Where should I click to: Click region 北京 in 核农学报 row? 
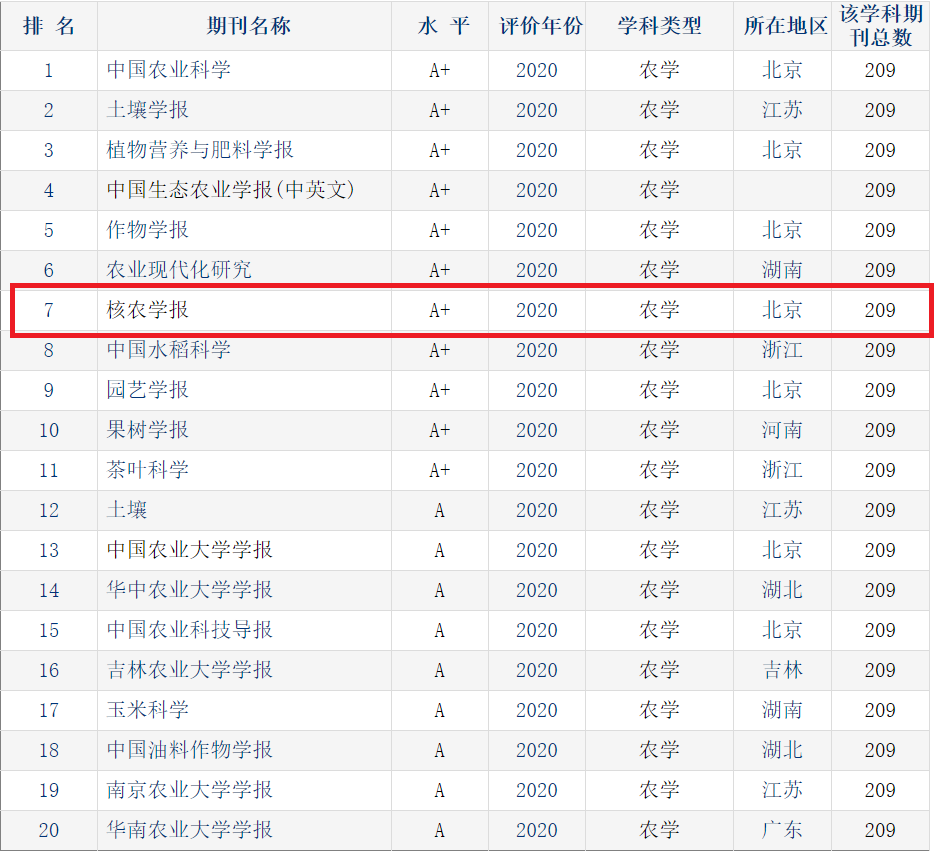tap(782, 310)
